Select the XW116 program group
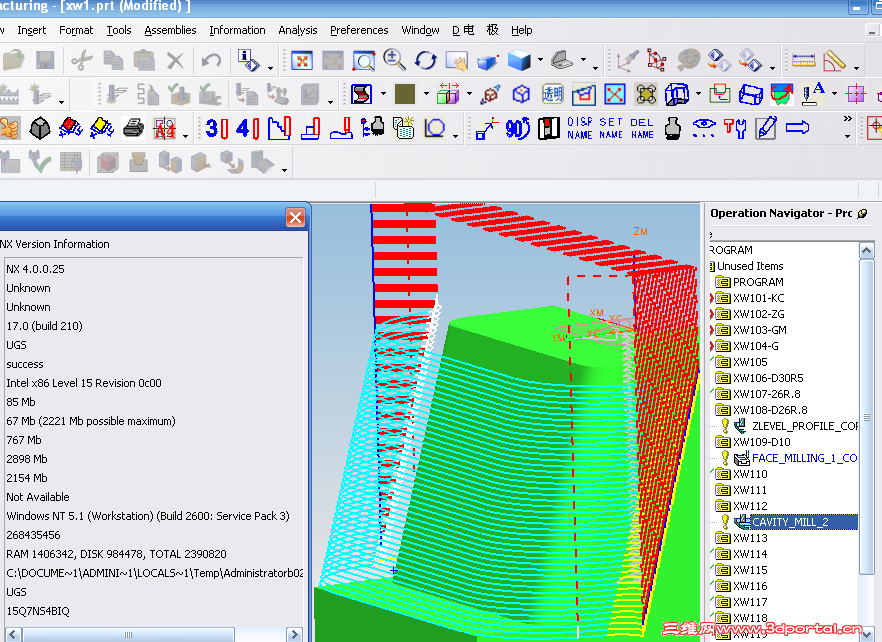Image resolution: width=882 pixels, height=642 pixels. pyautogui.click(x=750, y=586)
